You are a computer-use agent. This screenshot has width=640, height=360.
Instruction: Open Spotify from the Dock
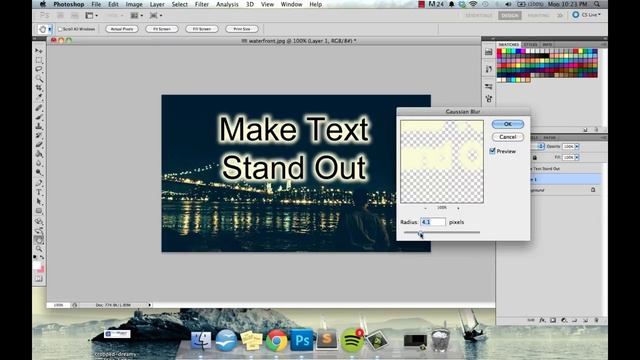(352, 340)
